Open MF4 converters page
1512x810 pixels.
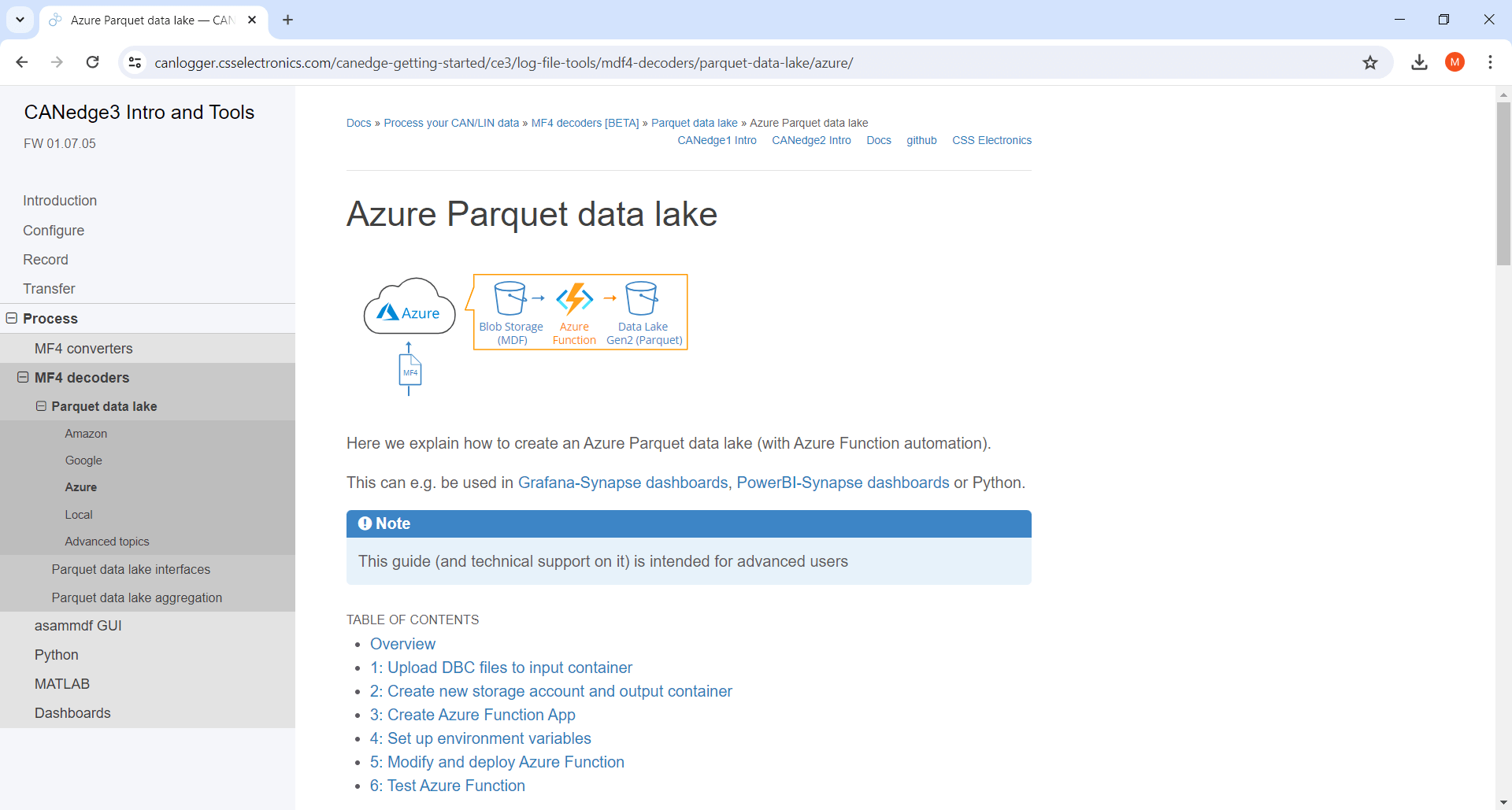pyautogui.click(x=83, y=349)
